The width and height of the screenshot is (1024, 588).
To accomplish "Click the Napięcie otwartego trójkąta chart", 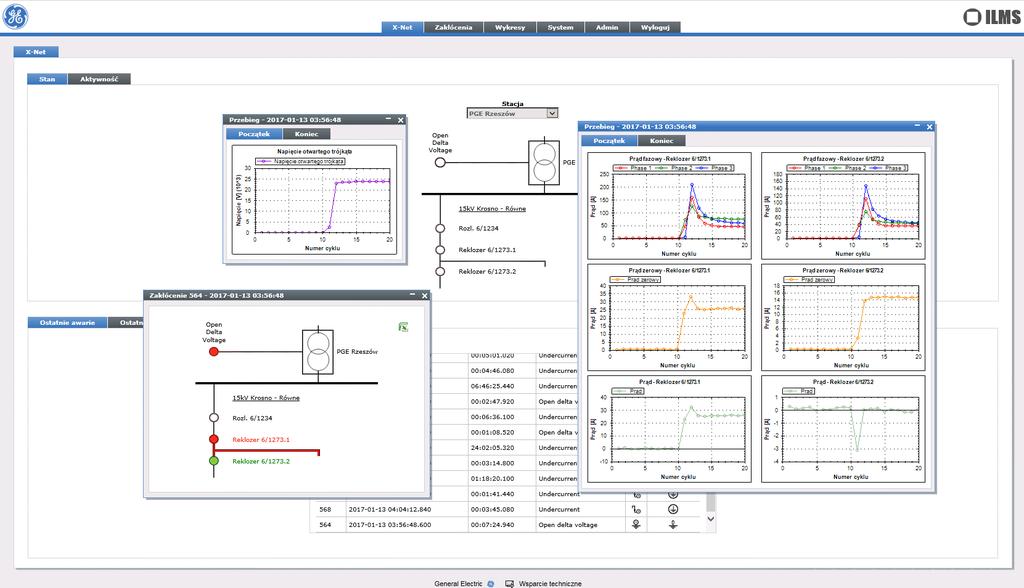I will [x=314, y=200].
